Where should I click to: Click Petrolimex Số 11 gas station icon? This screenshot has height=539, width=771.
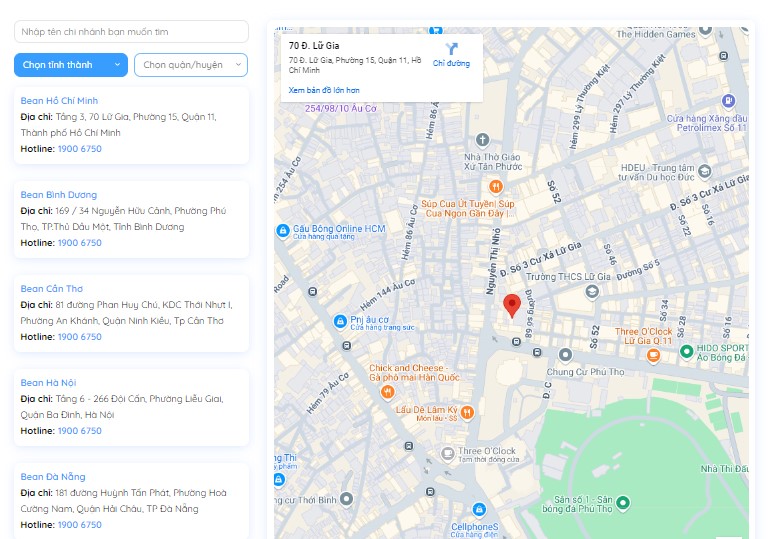click(x=728, y=101)
